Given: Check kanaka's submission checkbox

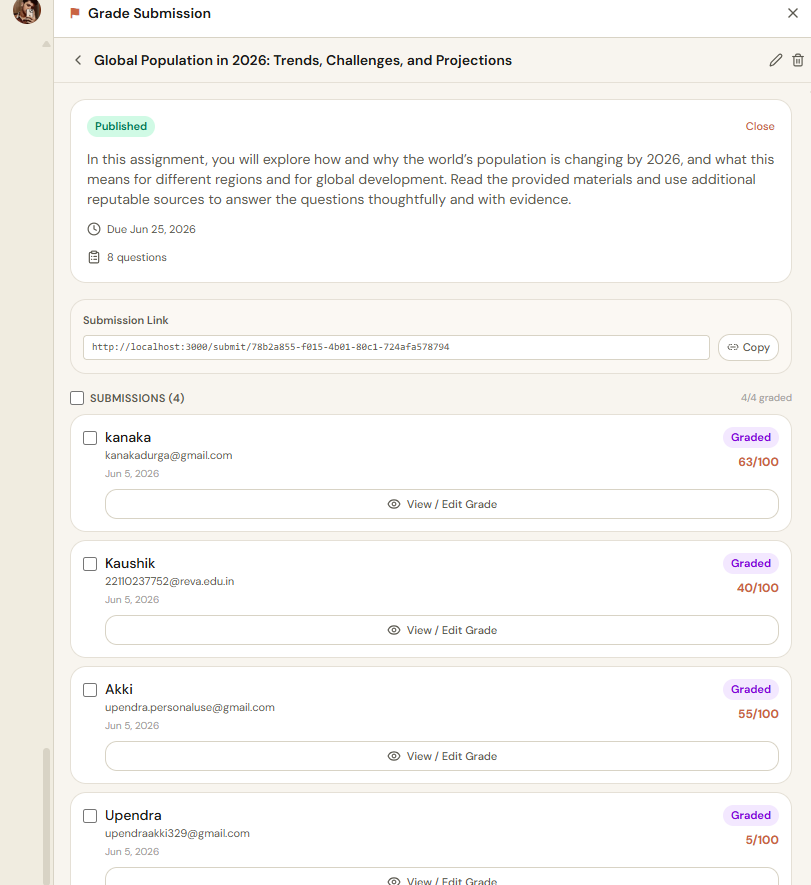Looking at the screenshot, I should click(x=90, y=438).
